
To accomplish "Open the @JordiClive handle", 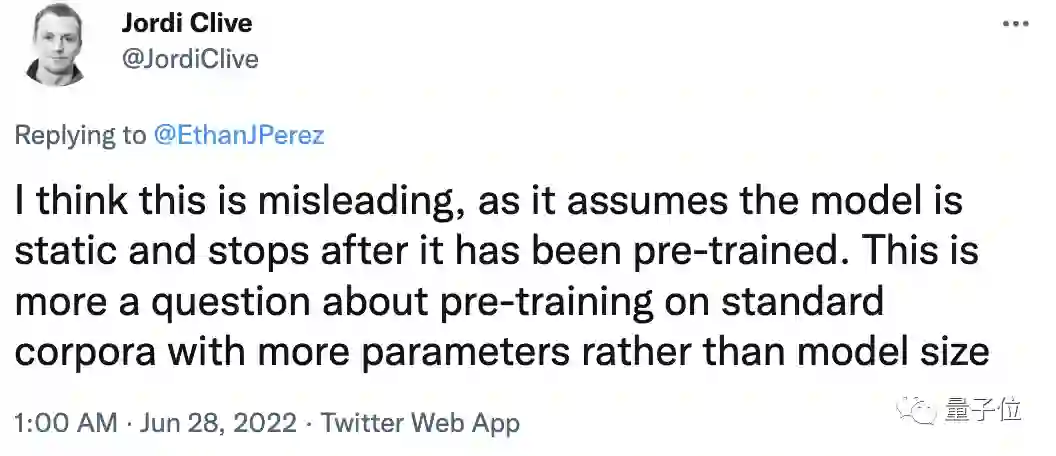I will coord(190,59).
